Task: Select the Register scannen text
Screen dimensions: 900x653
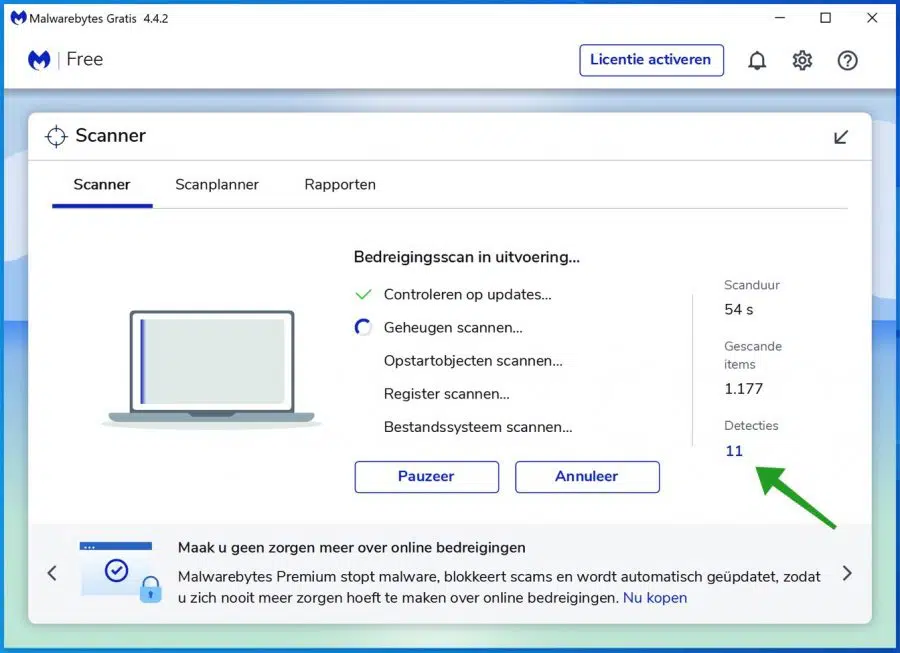Action: (447, 394)
